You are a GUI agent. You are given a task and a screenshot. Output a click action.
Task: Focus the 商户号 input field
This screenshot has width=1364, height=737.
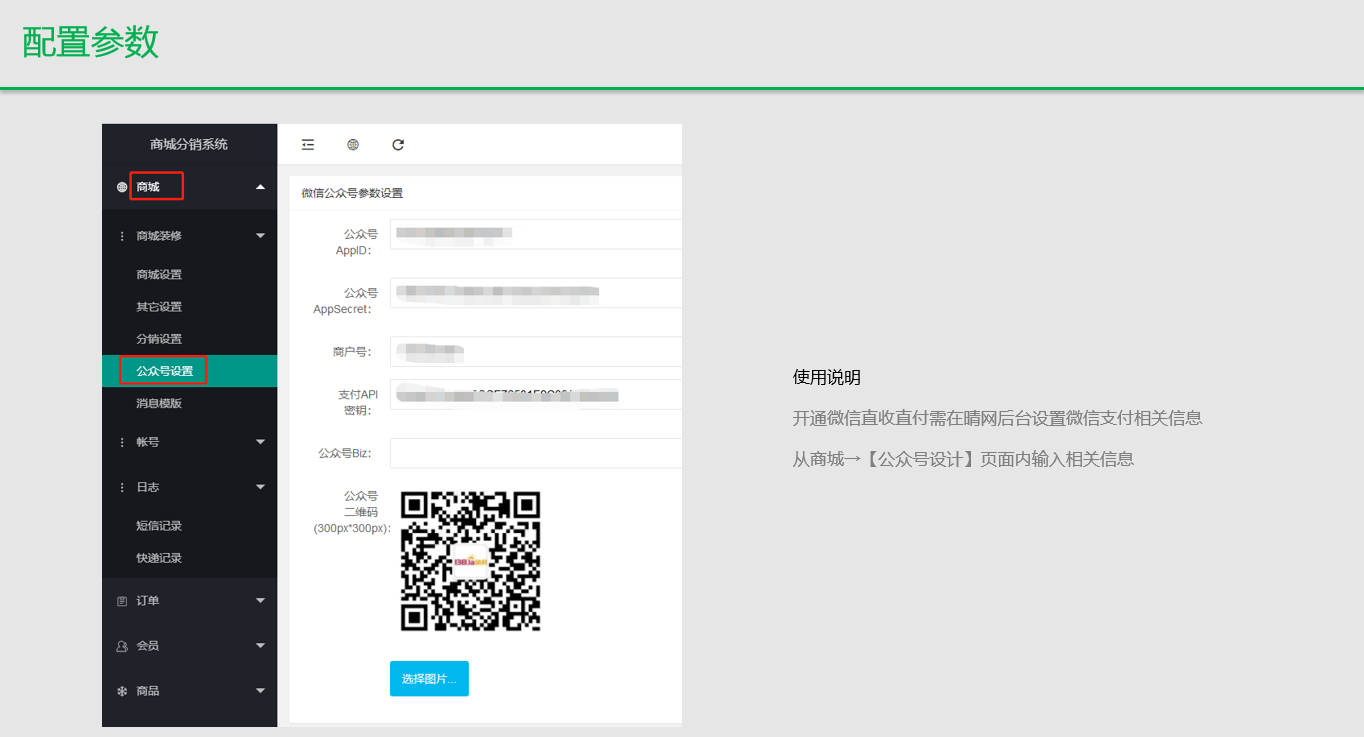[536, 352]
